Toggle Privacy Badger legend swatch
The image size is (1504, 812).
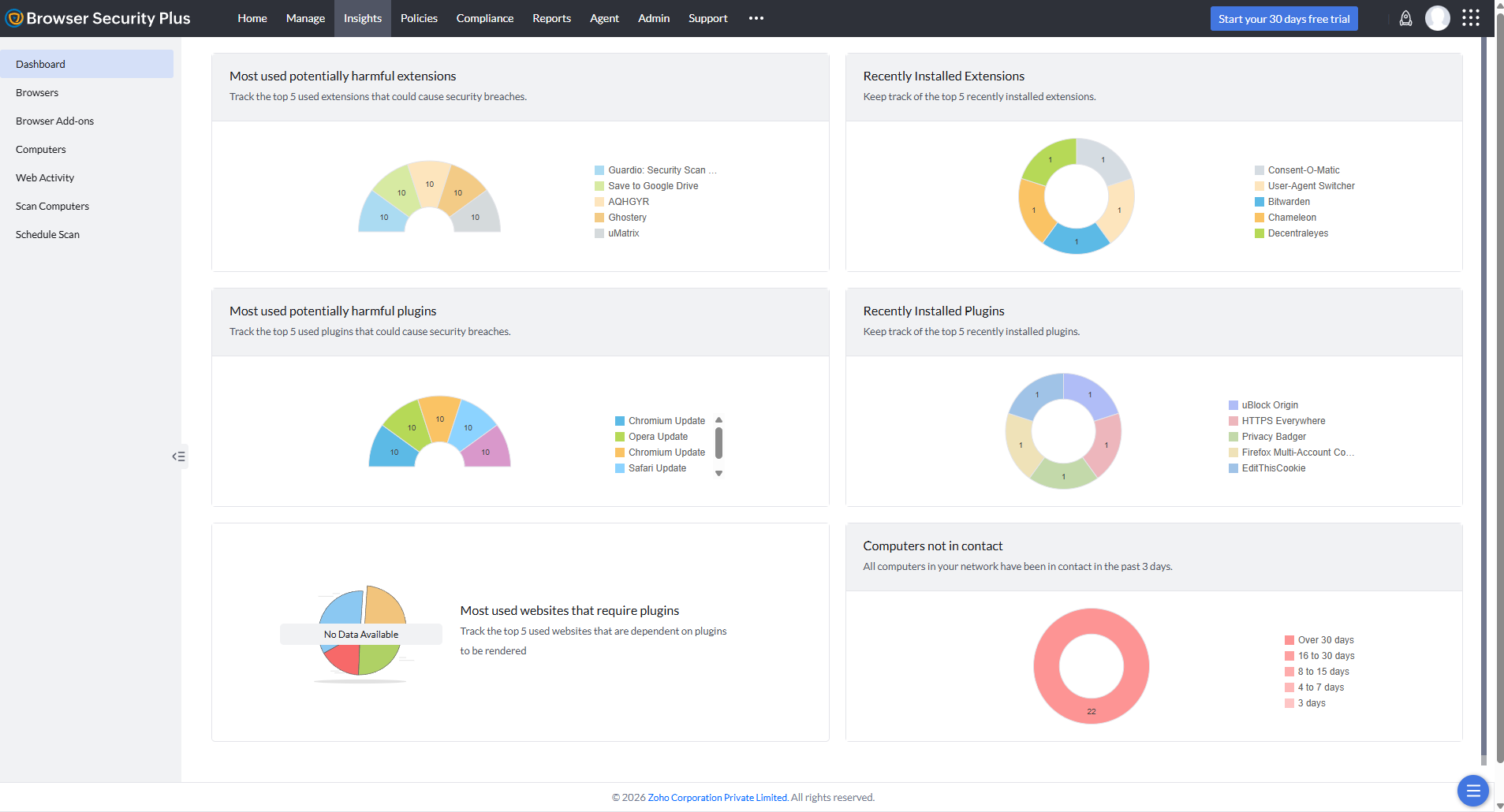(x=1233, y=437)
